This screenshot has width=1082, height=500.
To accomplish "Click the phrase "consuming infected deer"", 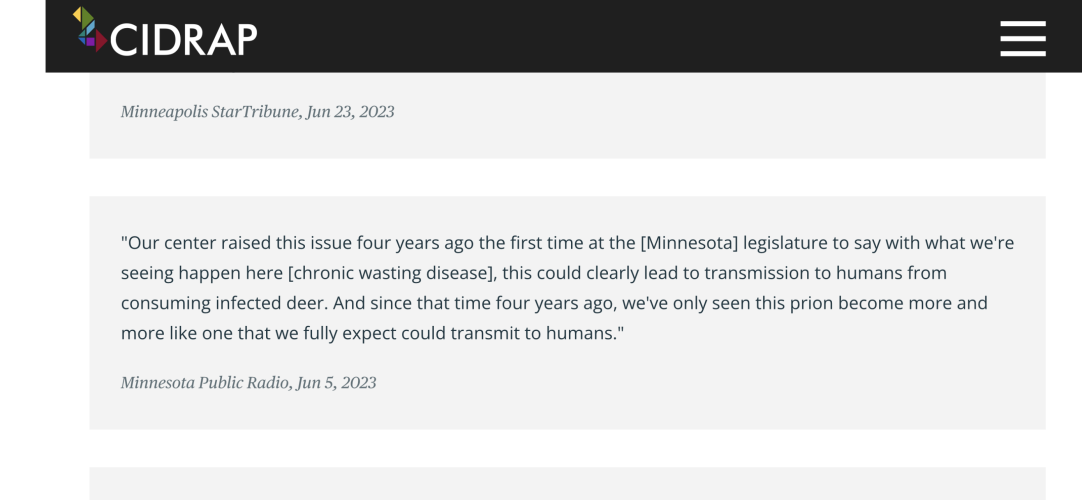I will click(238, 303).
